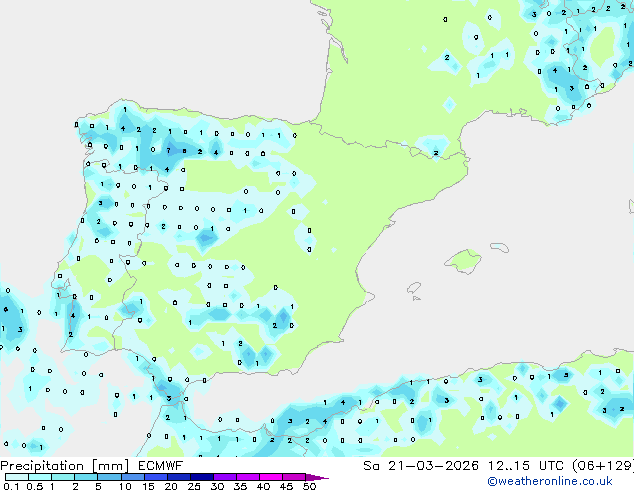Select the 2–5 mm legend color box

(86, 477)
